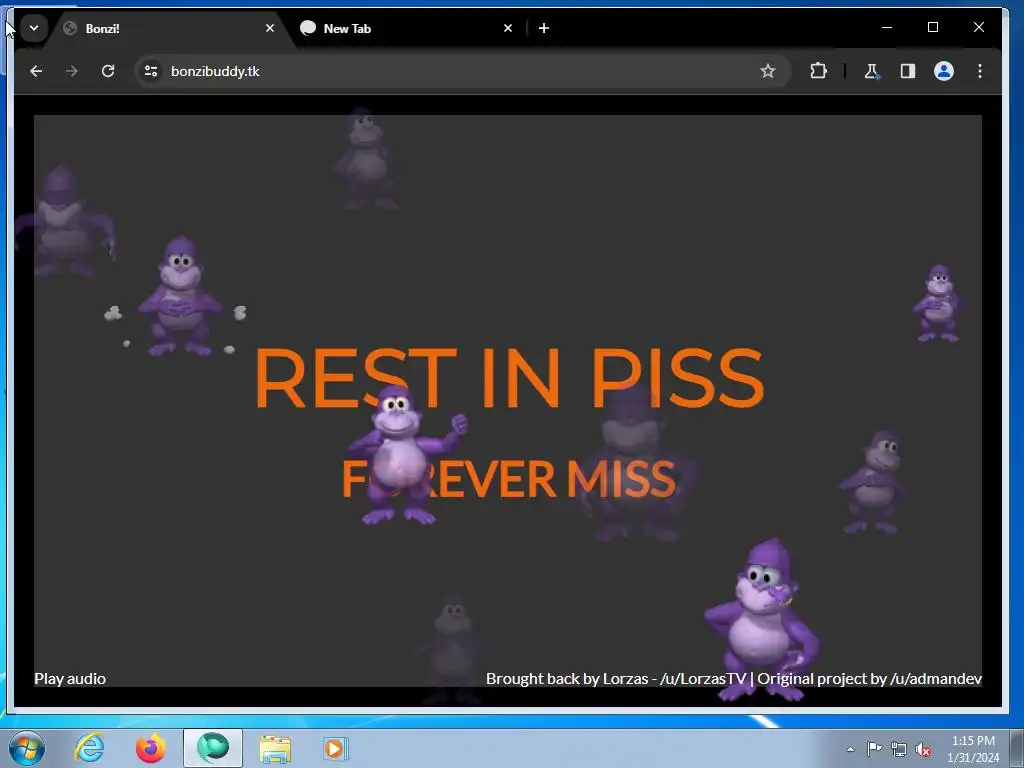1024x768 pixels.
Task: Open the Extensions puzzle icon
Action: (x=818, y=71)
